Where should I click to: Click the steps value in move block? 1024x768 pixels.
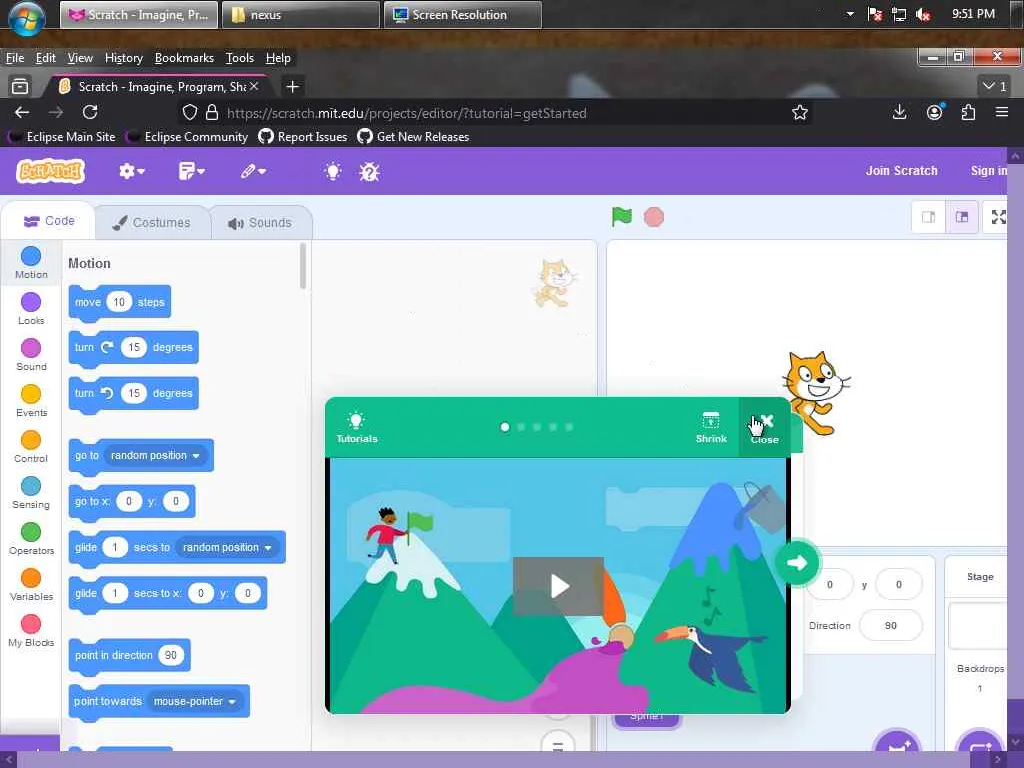click(119, 302)
